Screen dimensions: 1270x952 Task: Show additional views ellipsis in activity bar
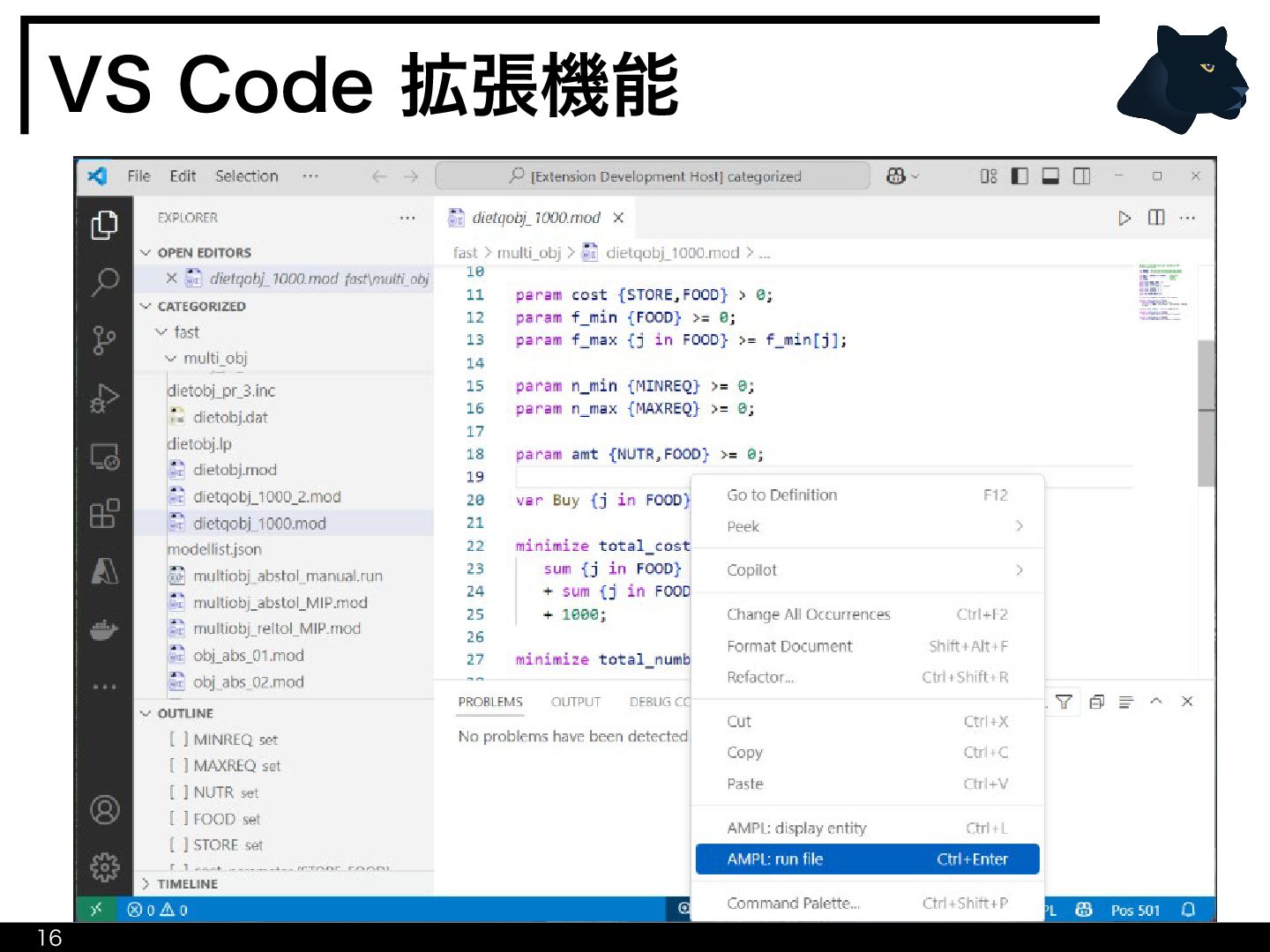tap(104, 687)
